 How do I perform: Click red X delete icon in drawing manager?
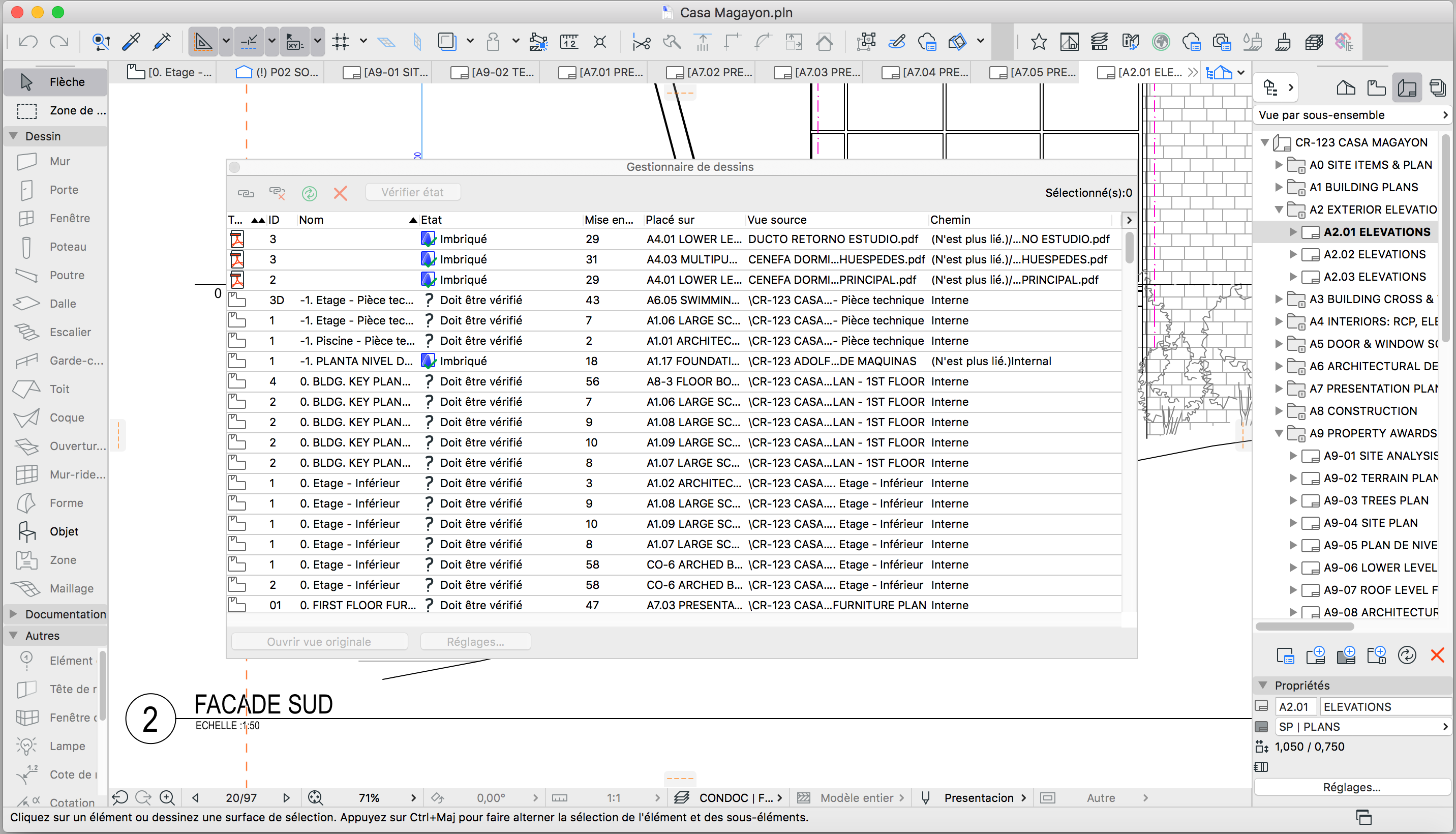[341, 193]
